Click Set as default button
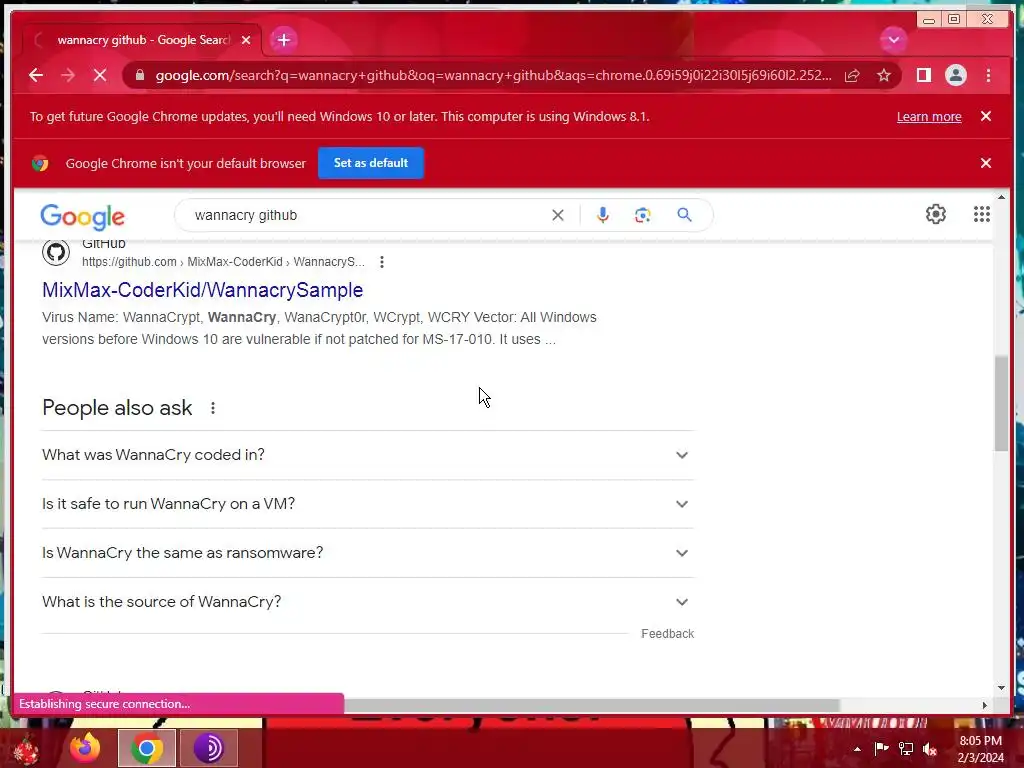 click(x=371, y=163)
